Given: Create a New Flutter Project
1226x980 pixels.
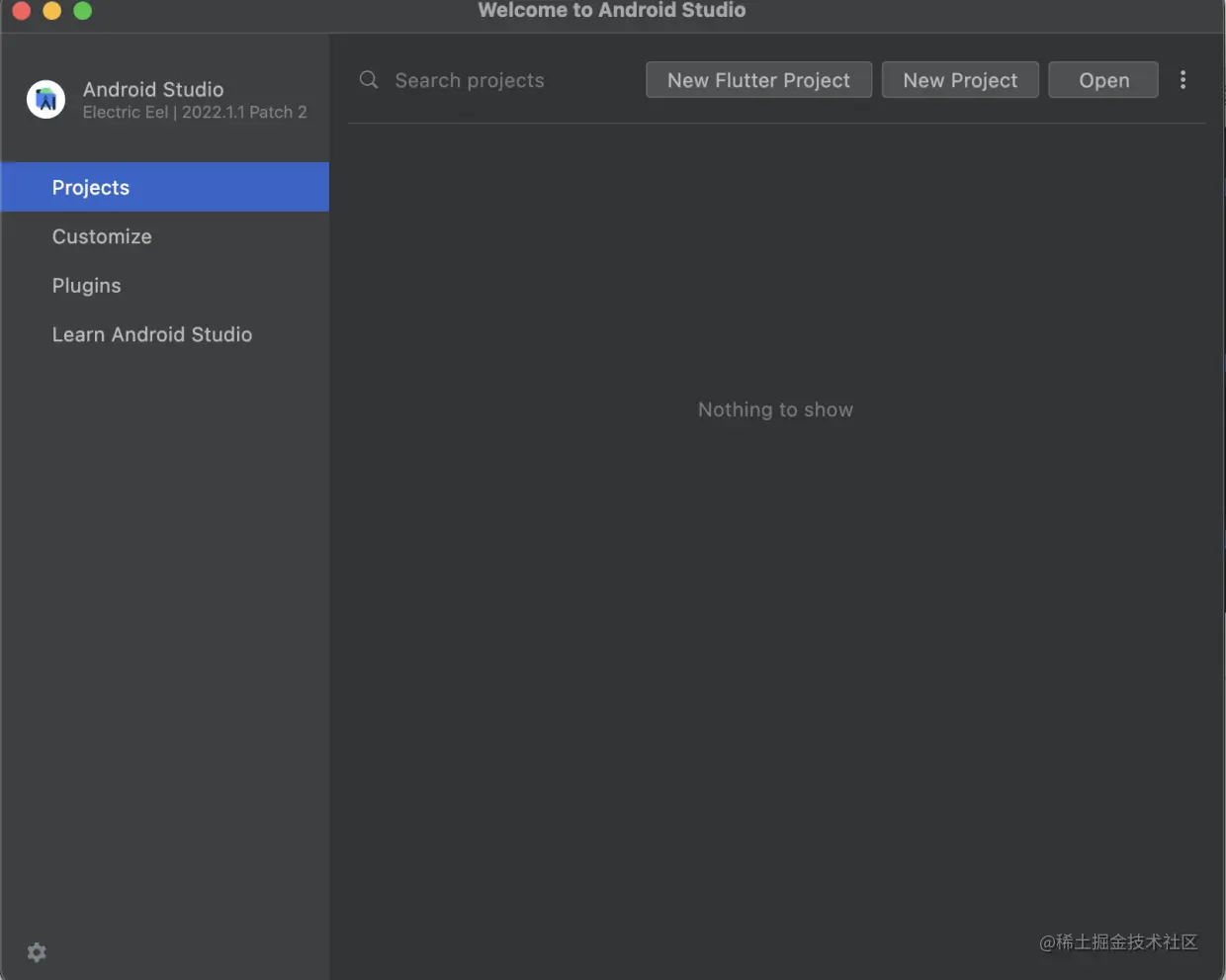Looking at the screenshot, I should click(758, 80).
